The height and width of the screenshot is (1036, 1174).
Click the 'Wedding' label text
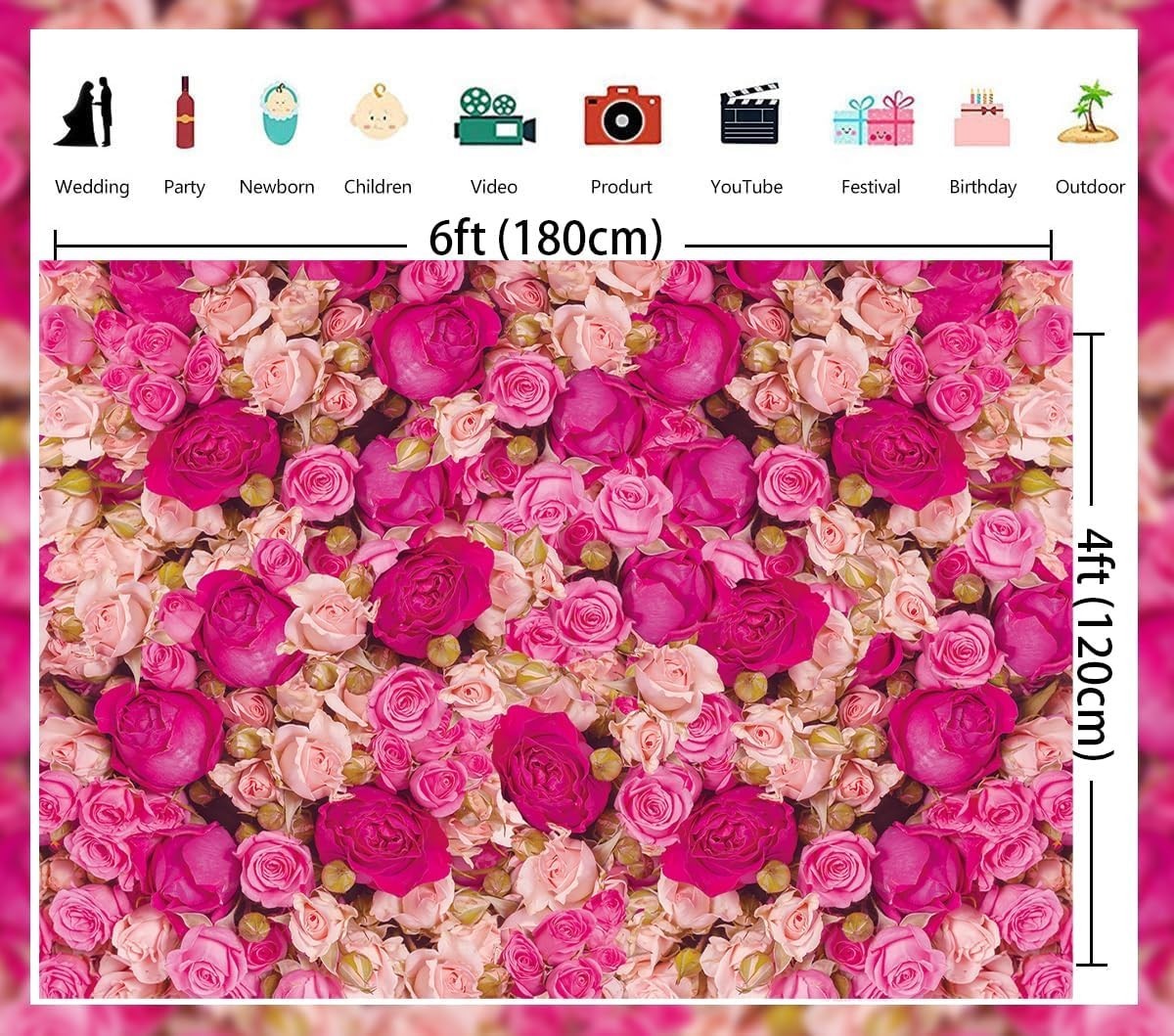point(92,187)
